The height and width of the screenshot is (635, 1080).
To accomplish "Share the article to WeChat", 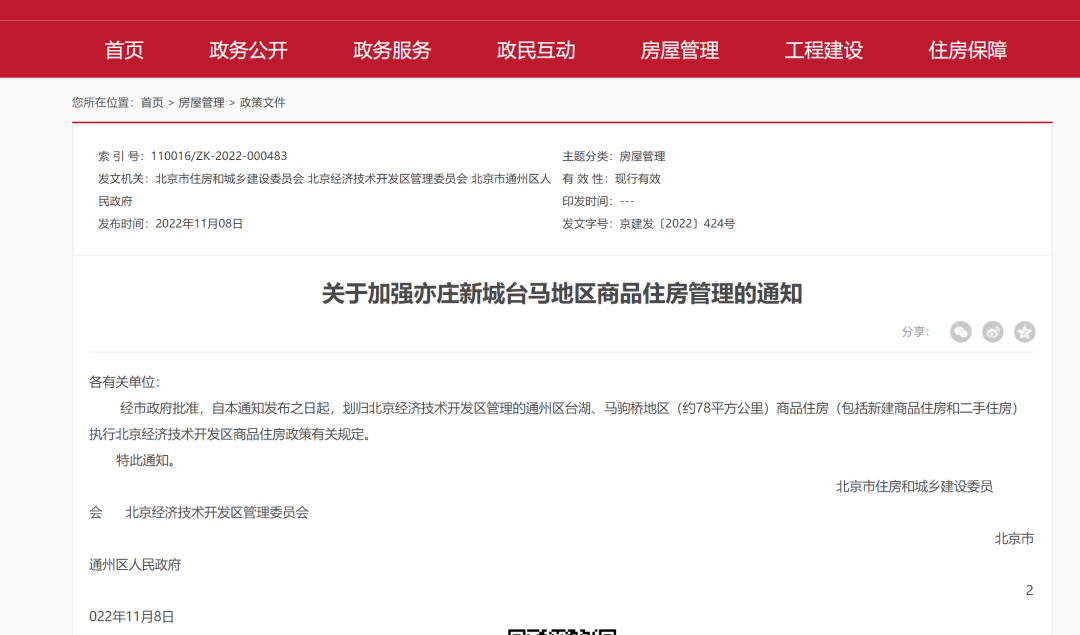I will 961,331.
